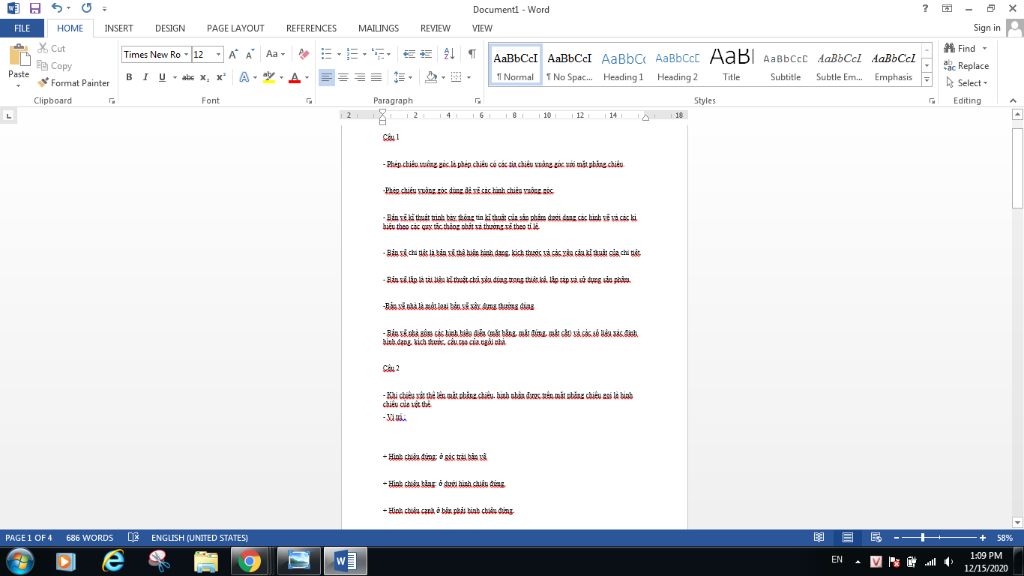The height and width of the screenshot is (576, 1024).
Task: Click the Redo/Repeat icon
Action: point(86,8)
